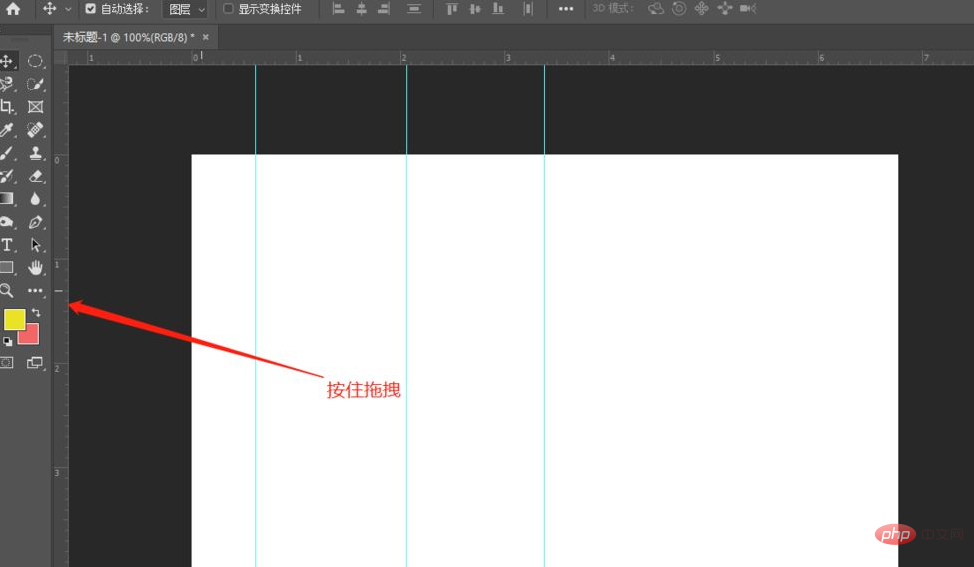Select the Zoom tool
This screenshot has height=567, width=974.
(7, 290)
